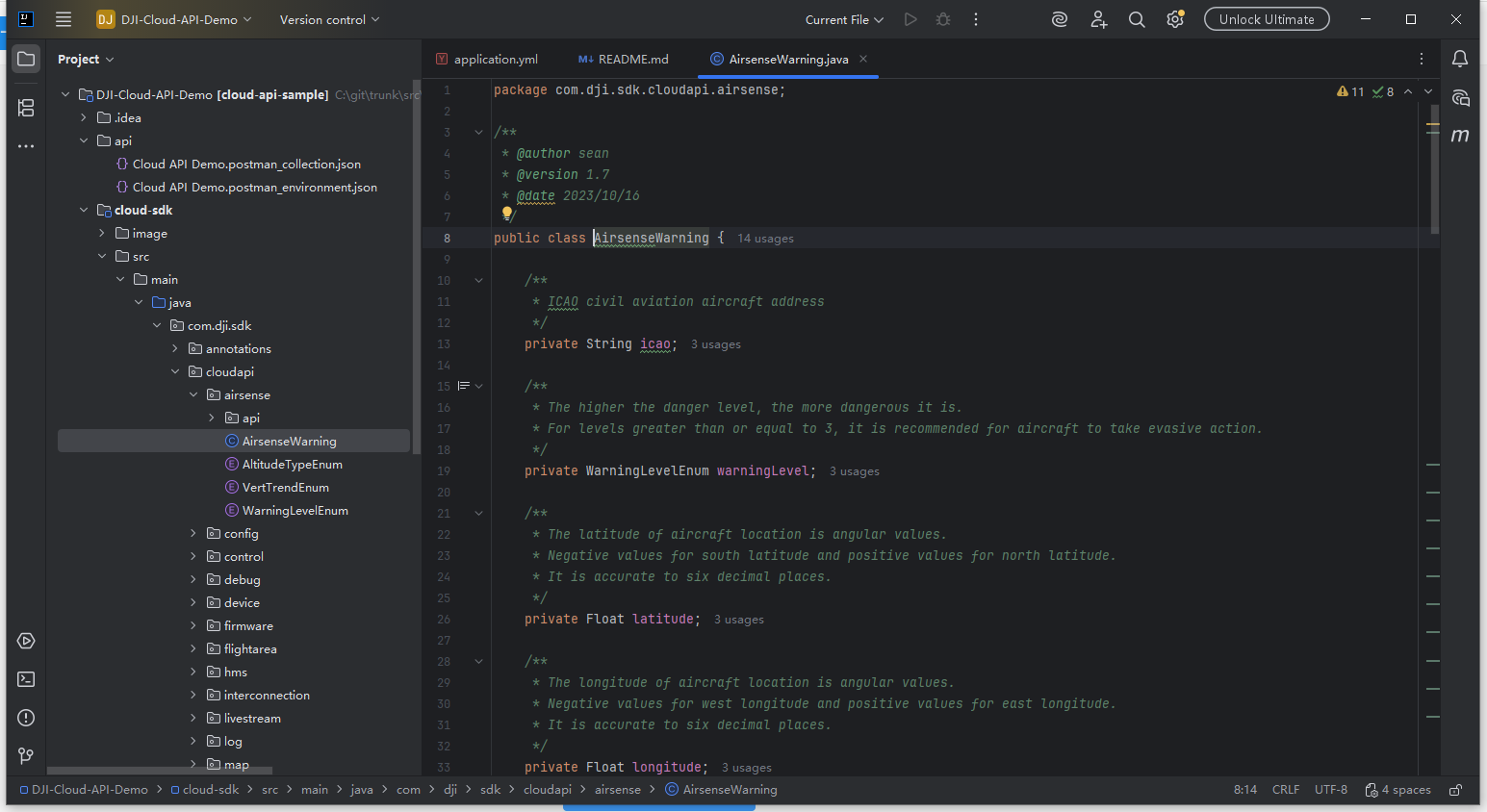Click the lightbulb quick-fix icon

(x=507, y=214)
